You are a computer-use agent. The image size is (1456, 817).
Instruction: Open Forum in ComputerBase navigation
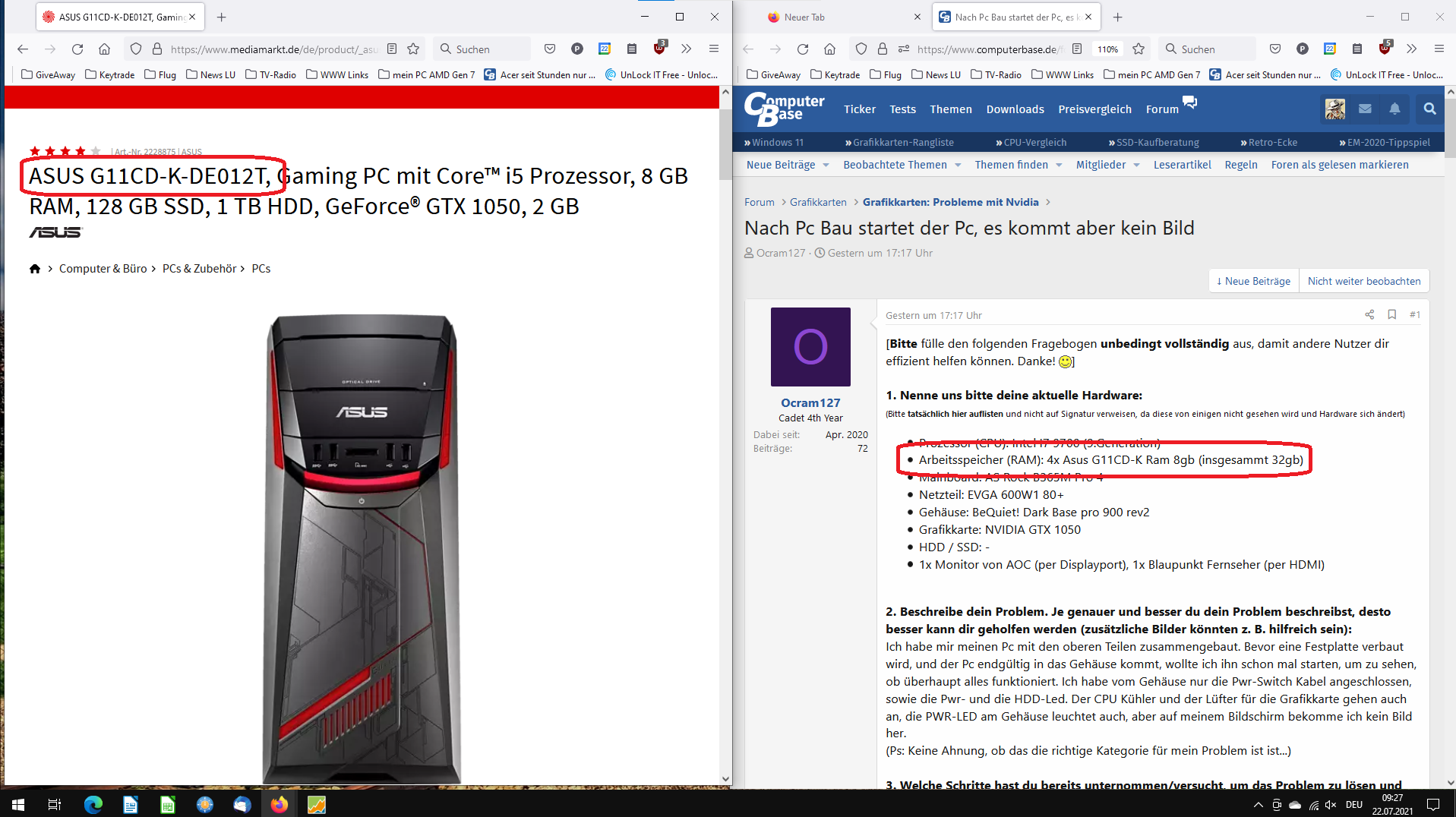coord(1162,109)
